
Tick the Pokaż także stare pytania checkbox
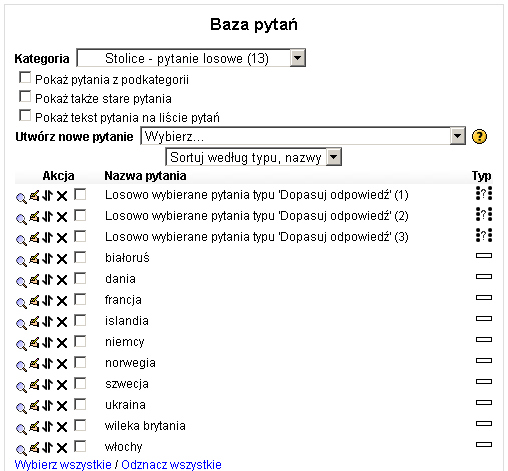[25, 97]
